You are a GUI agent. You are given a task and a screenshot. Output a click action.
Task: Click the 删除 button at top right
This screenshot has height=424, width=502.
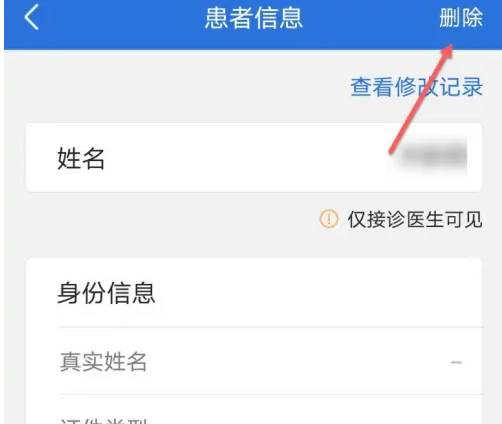[x=461, y=18]
